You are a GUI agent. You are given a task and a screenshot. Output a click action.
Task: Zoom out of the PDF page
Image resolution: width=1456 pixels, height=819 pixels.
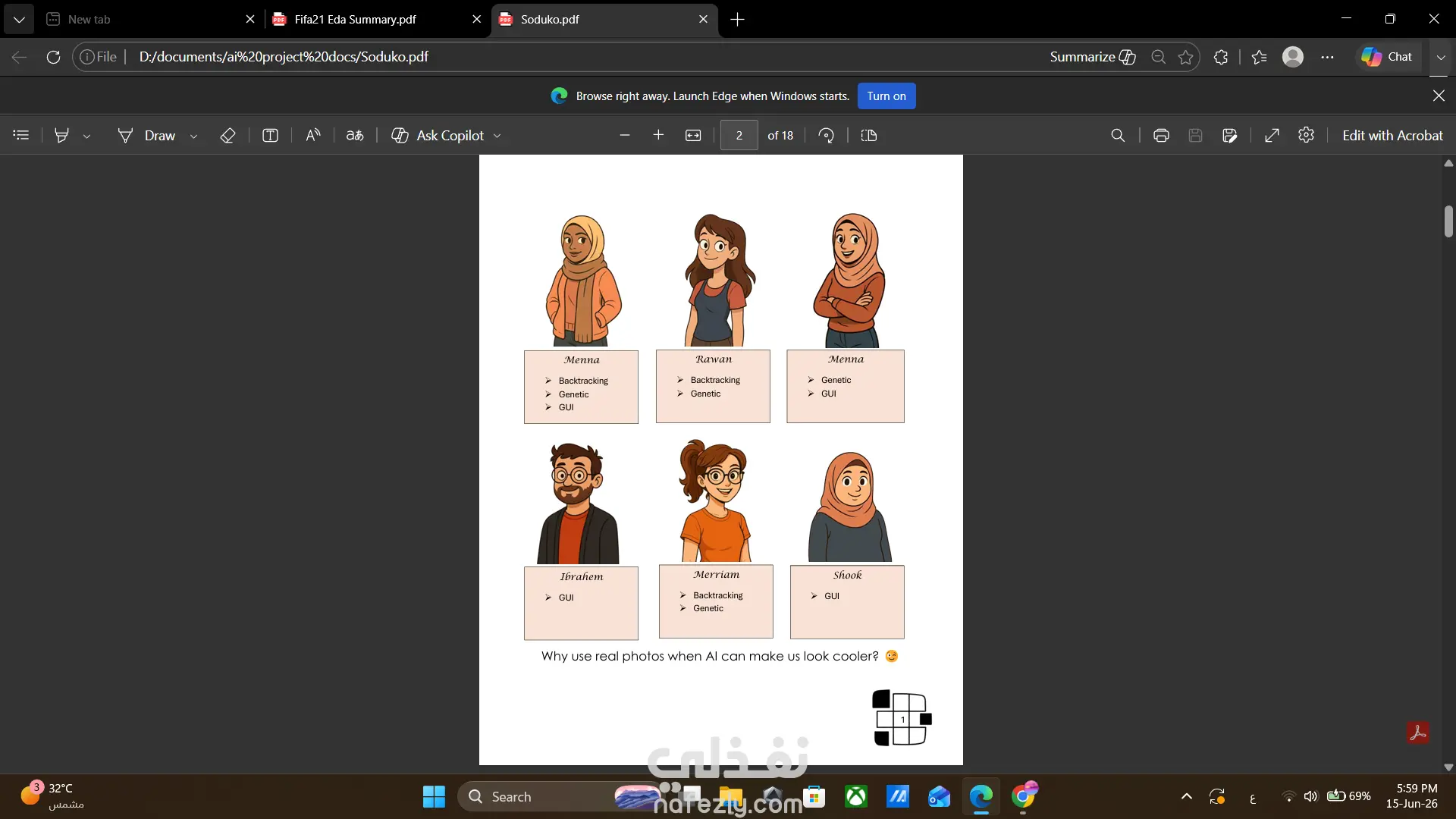625,135
